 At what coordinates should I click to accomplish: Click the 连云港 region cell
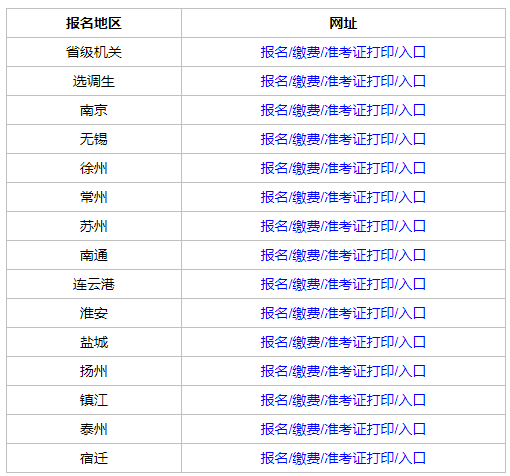click(x=94, y=284)
